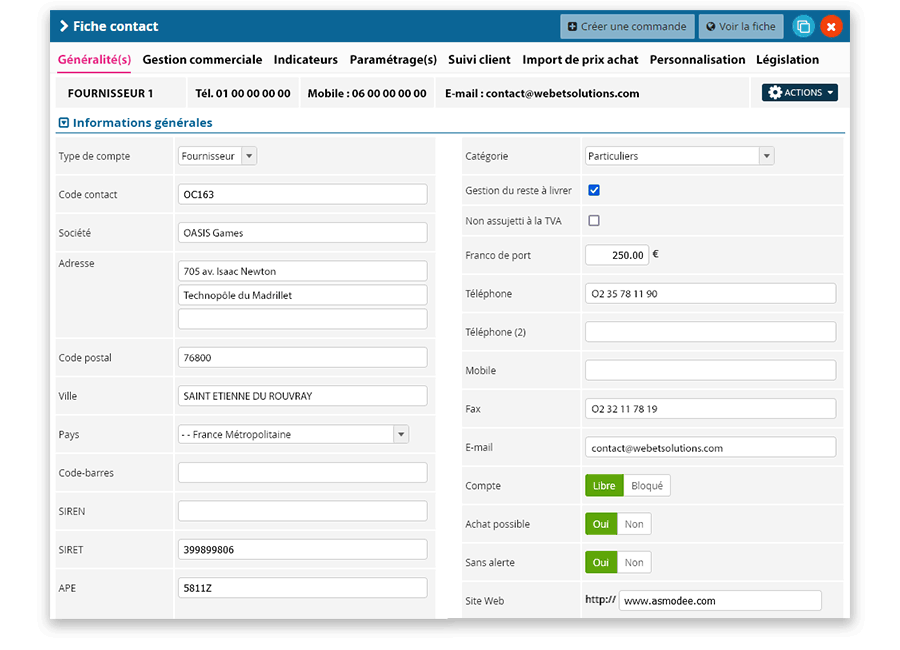Go to the Législation tab
The height and width of the screenshot is (650, 900).
(788, 60)
